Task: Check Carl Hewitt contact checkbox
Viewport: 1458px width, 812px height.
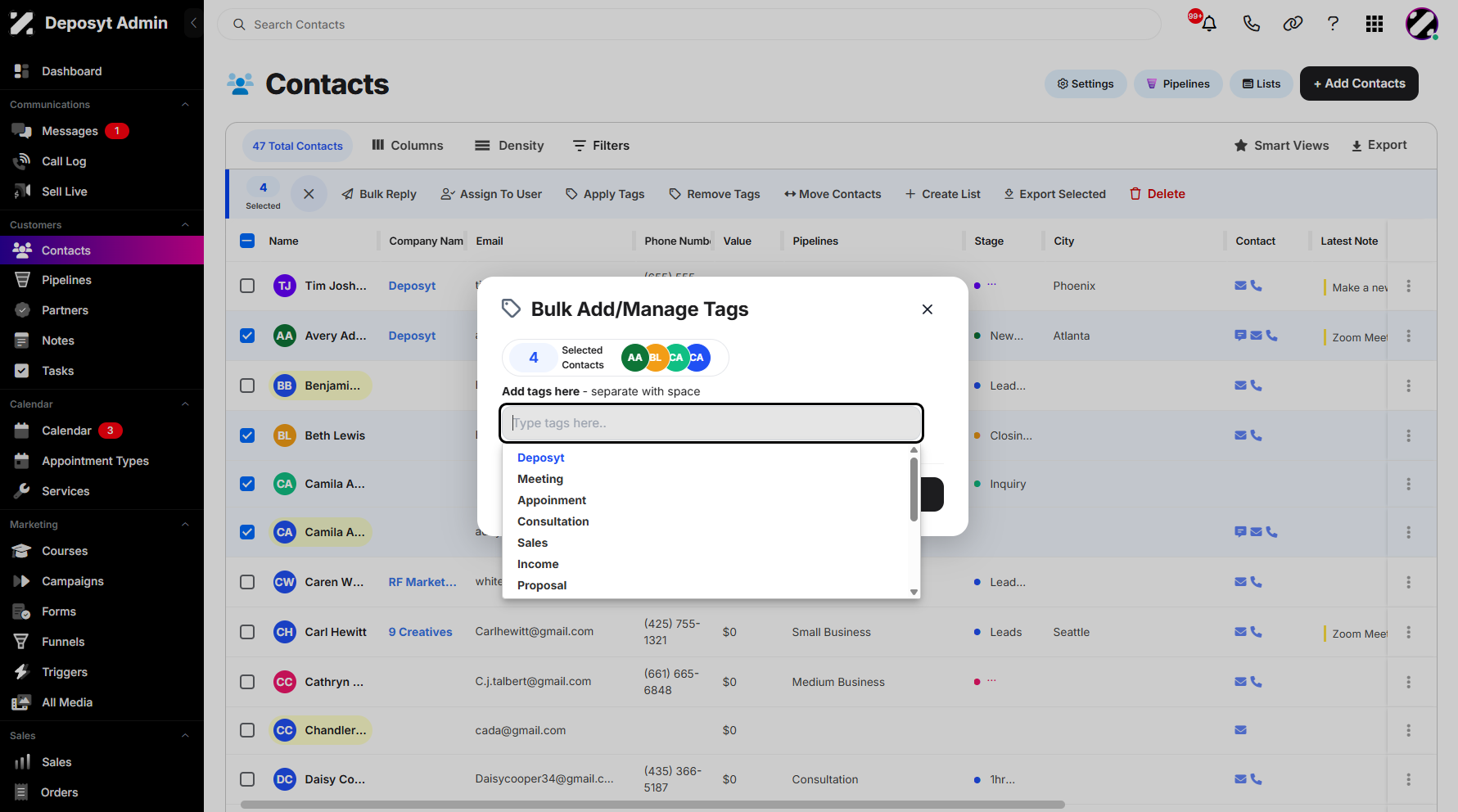Action: 247,632
